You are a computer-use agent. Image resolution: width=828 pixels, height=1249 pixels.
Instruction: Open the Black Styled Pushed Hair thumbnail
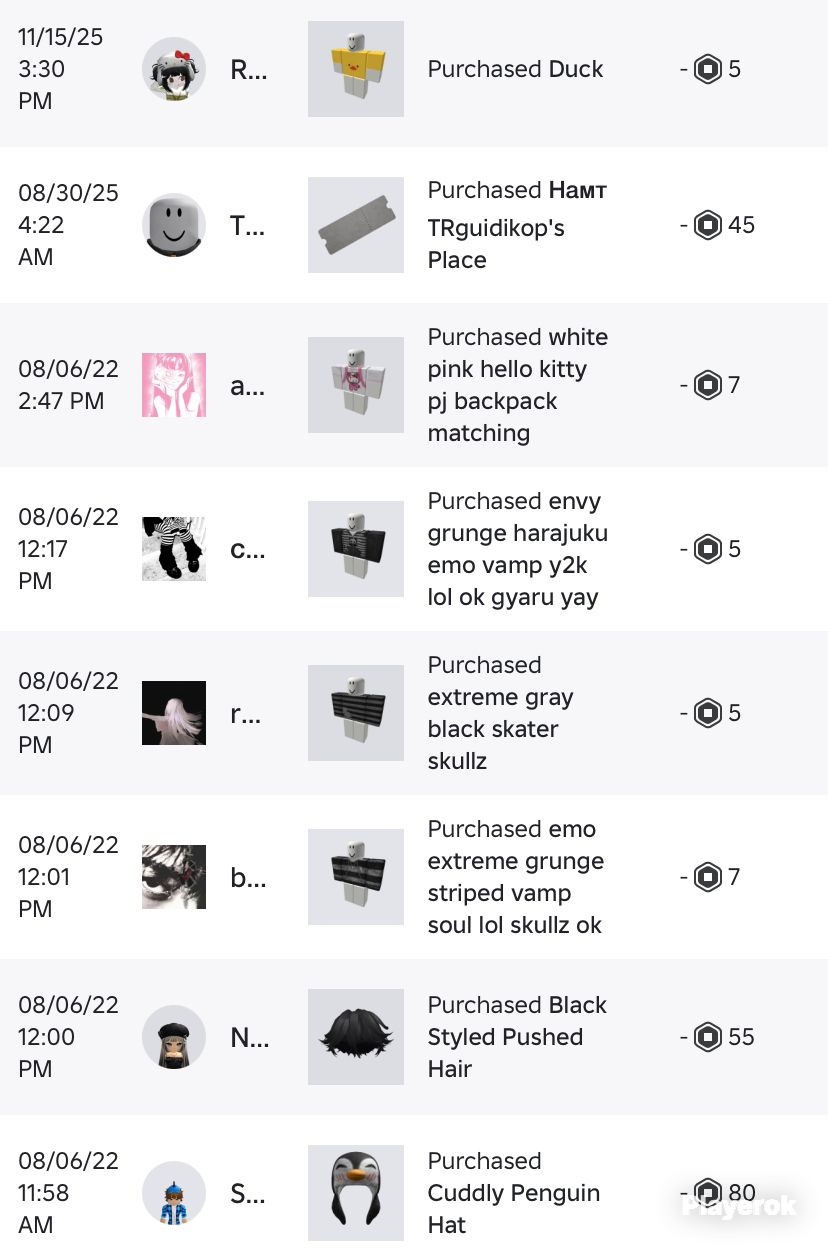(356, 1037)
